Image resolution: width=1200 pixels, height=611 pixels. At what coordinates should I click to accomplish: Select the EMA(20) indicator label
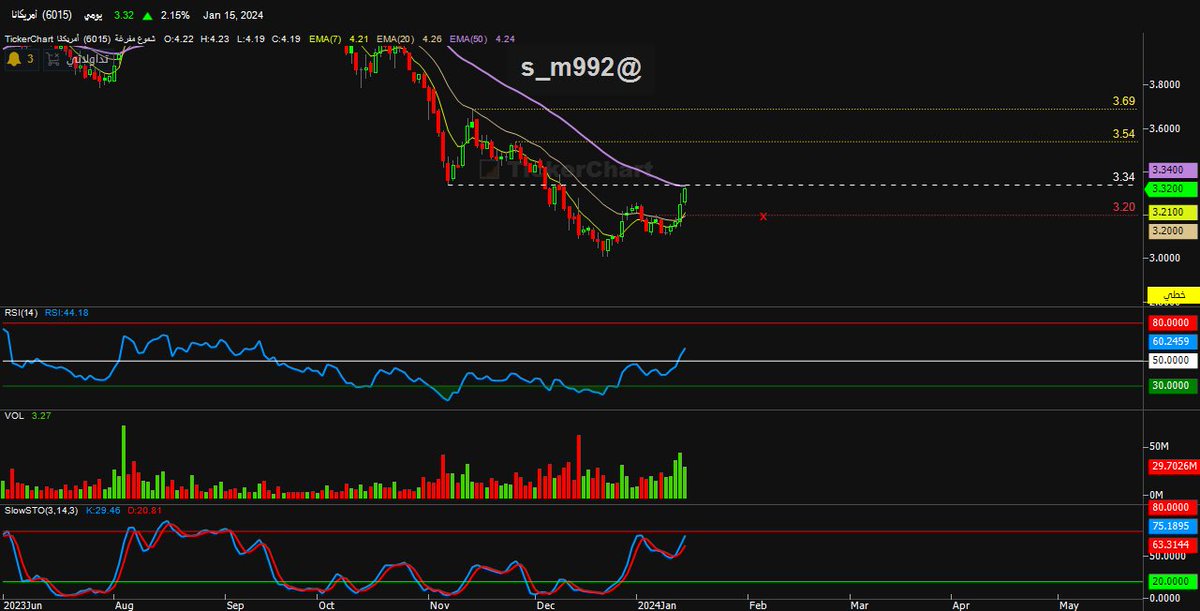click(397, 39)
